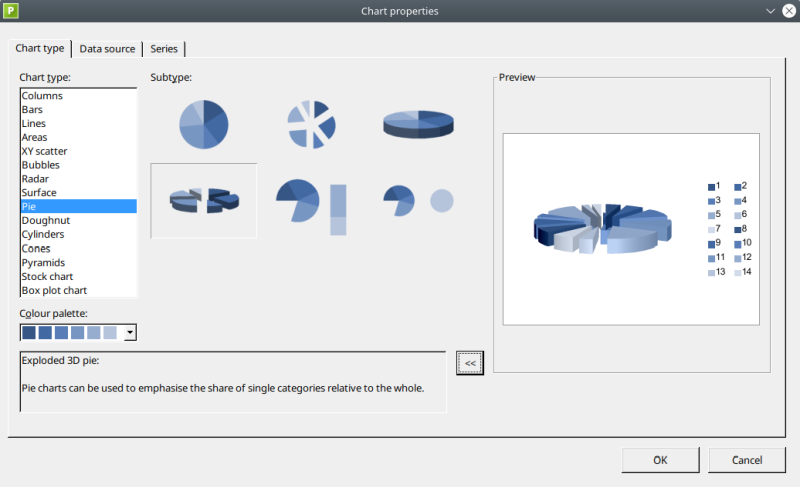Choose the exploded flat pie subtype
This screenshot has height=487, width=800.
(311, 124)
